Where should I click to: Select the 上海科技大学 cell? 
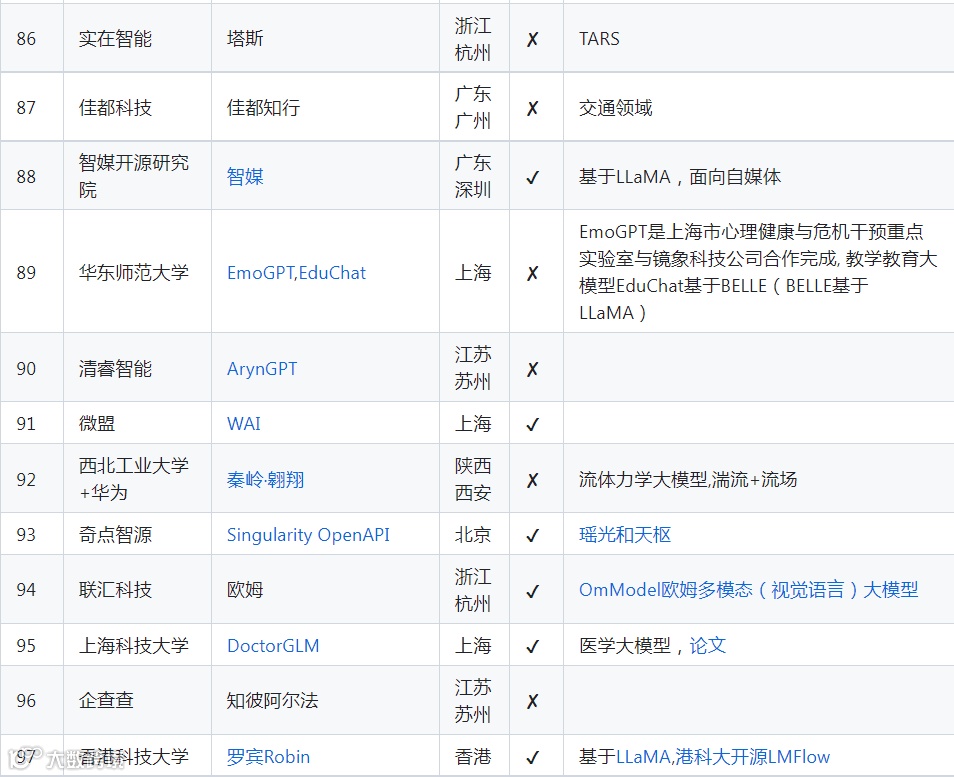(138, 644)
